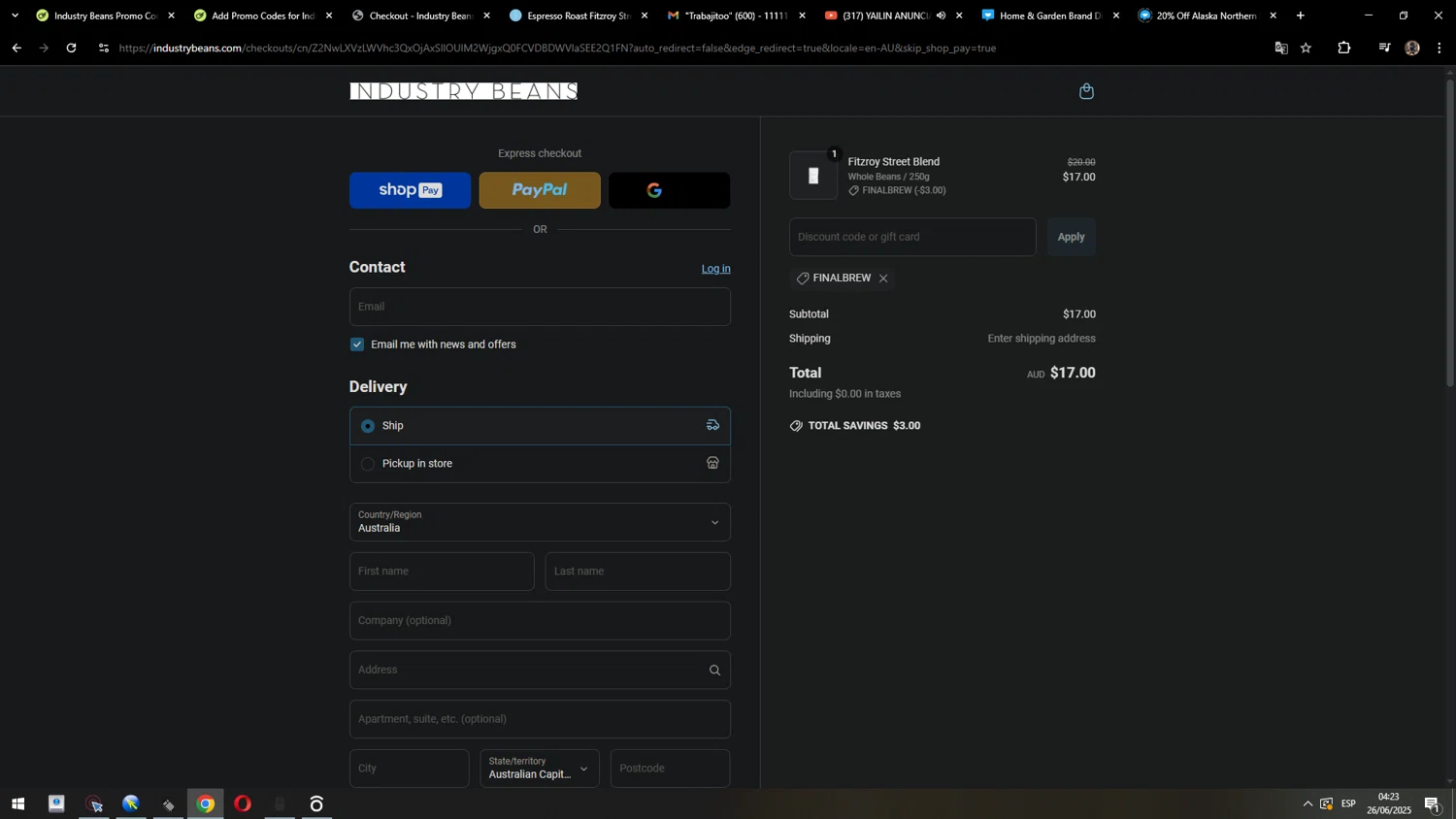1456x819 pixels.
Task: Click Apply discount button
Action: [x=1071, y=237]
